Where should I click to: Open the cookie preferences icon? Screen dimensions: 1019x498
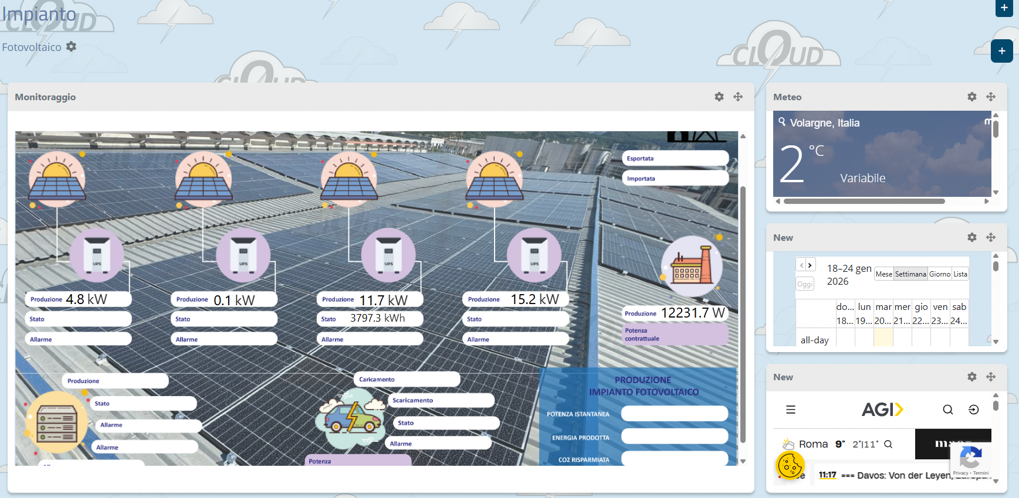pos(790,465)
